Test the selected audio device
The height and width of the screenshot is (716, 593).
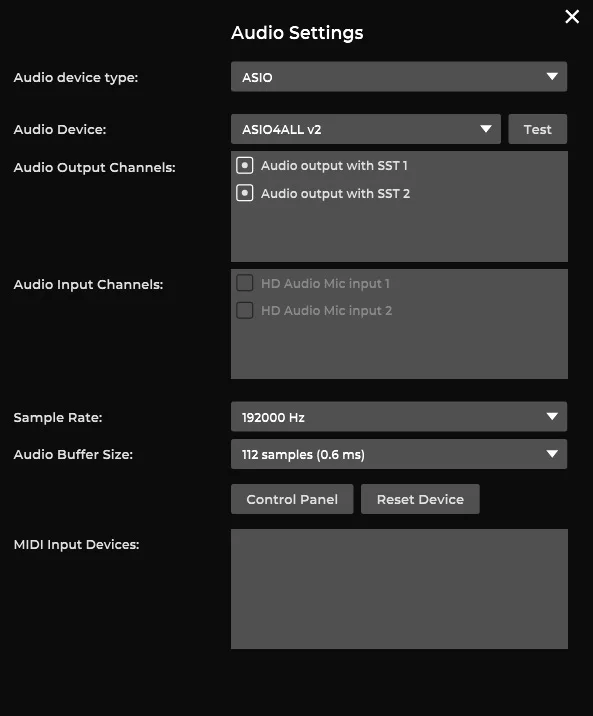click(x=537, y=129)
